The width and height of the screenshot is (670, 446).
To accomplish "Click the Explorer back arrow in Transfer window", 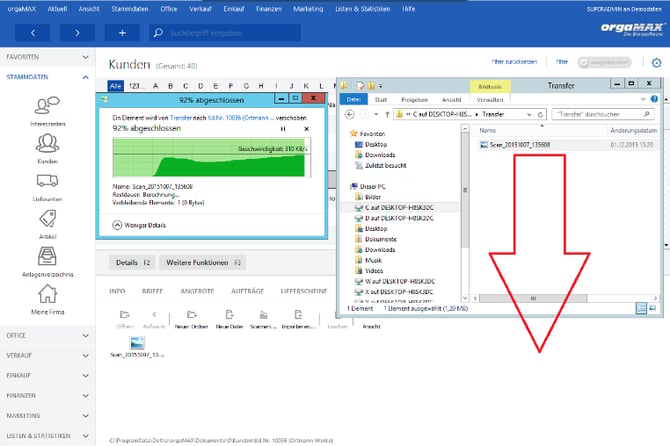I will point(350,114).
